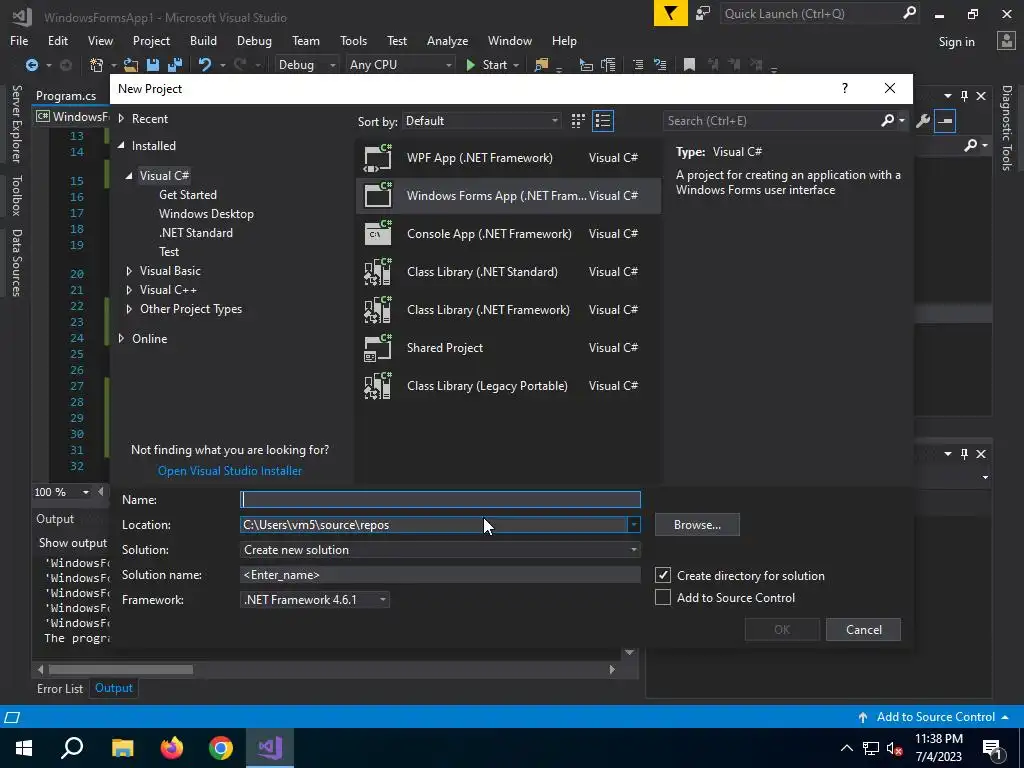The height and width of the screenshot is (768, 1024).
Task: Click the Navigate Backward toolbar icon
Action: tap(31, 65)
